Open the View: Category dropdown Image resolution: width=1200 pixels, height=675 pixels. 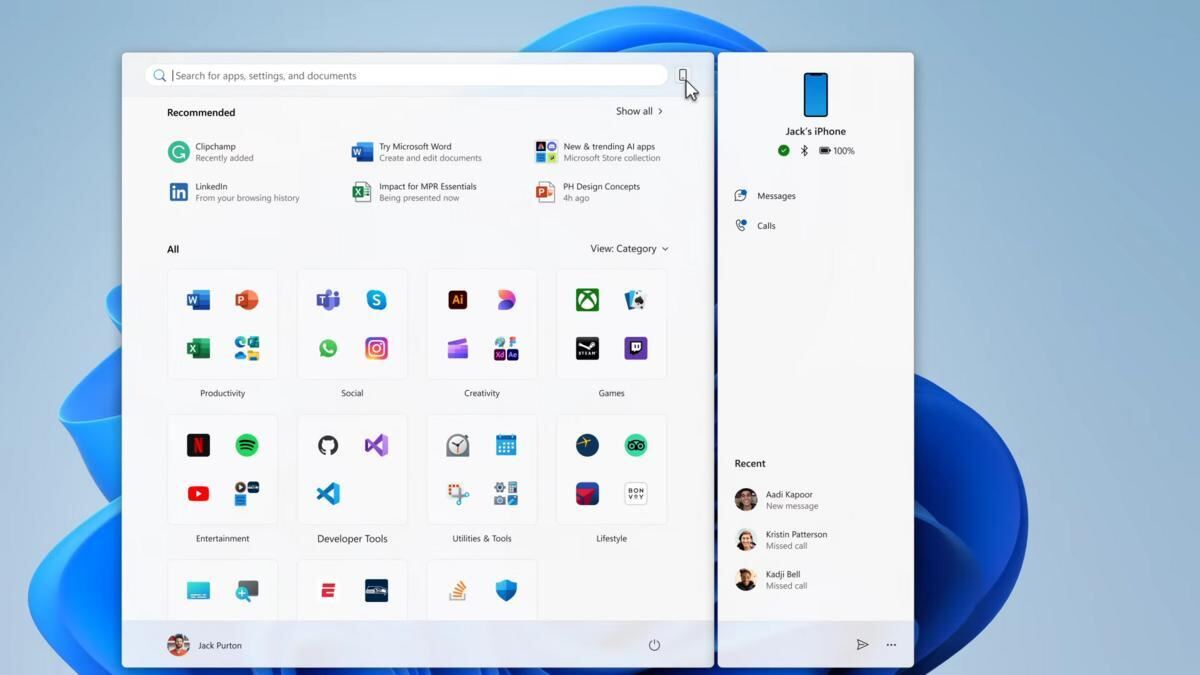pyautogui.click(x=629, y=249)
